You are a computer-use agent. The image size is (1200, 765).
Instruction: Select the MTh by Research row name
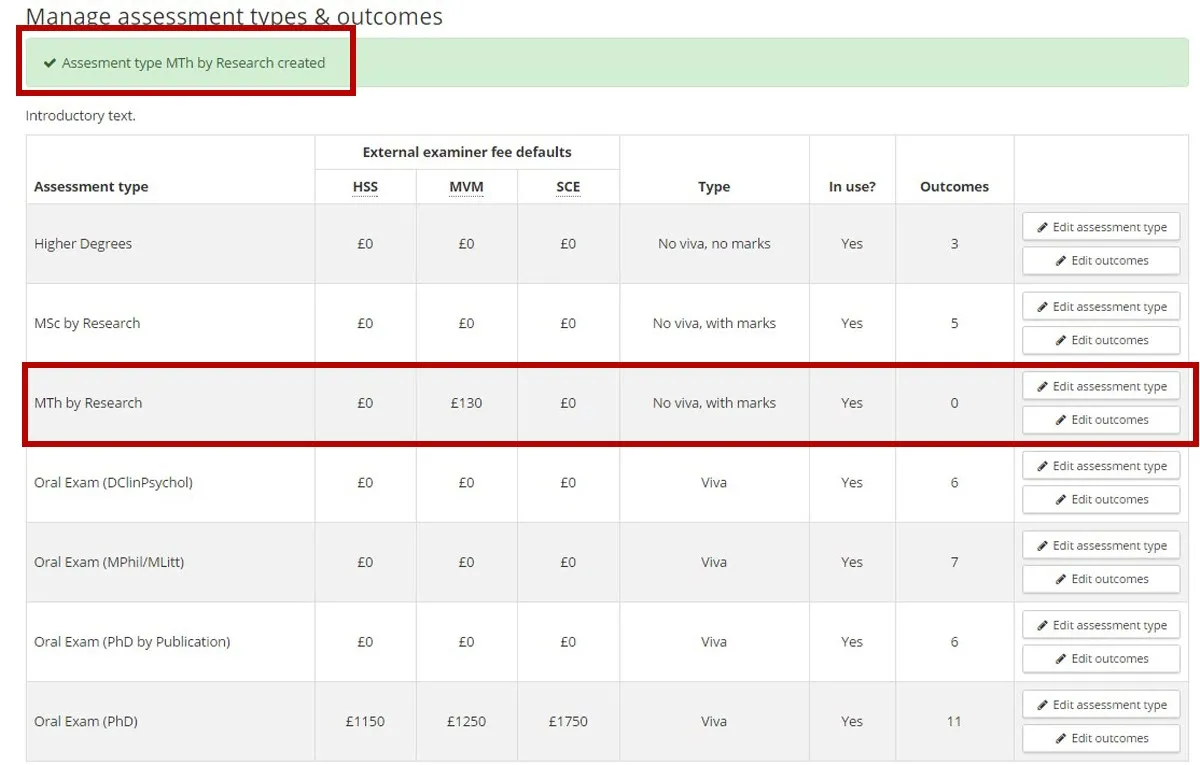[88, 403]
